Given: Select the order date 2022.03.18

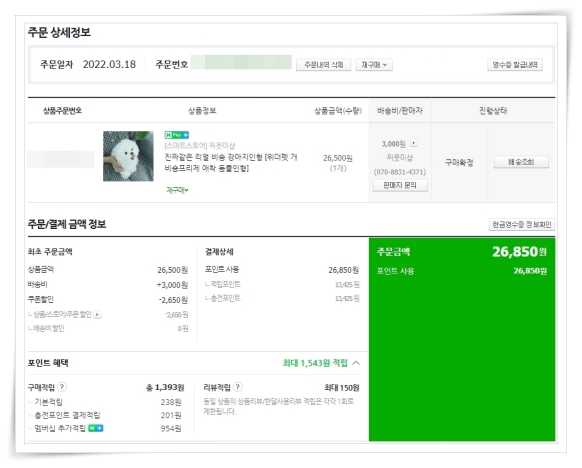Looking at the screenshot, I should click(109, 65).
